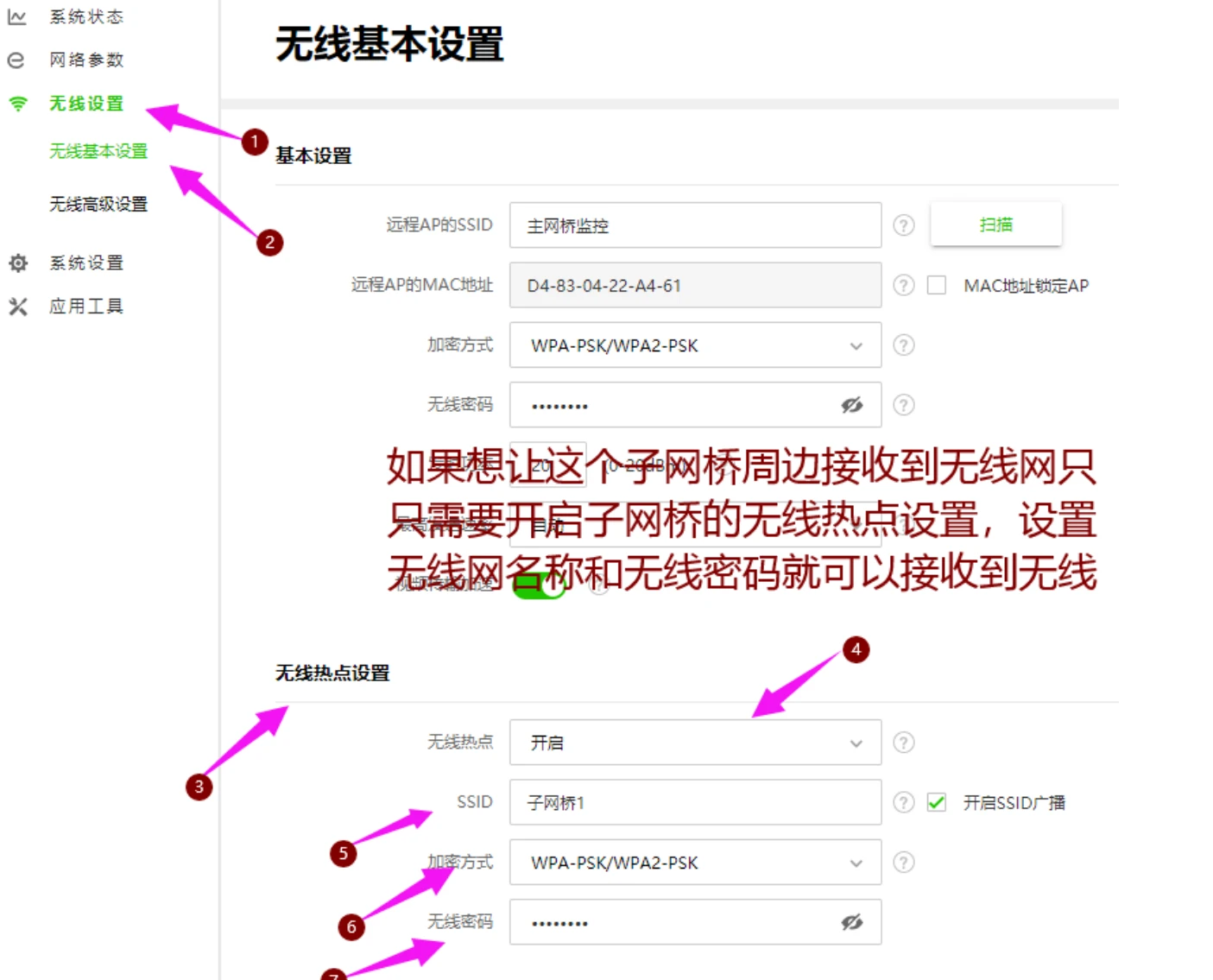1213x980 pixels.
Task: Toggle the green switch in basic settings
Action: [539, 585]
